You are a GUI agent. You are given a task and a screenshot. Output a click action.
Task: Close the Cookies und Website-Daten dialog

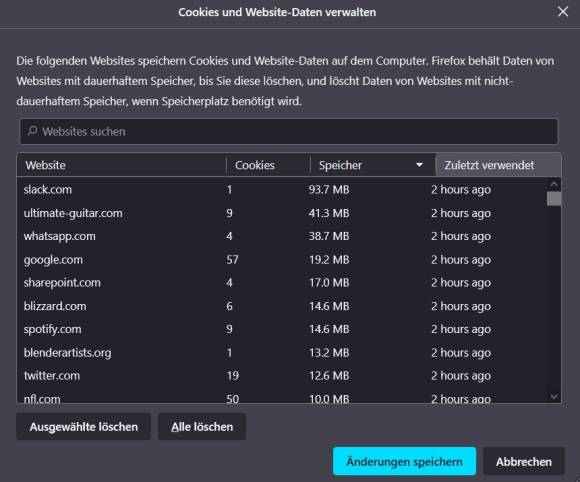(x=563, y=12)
